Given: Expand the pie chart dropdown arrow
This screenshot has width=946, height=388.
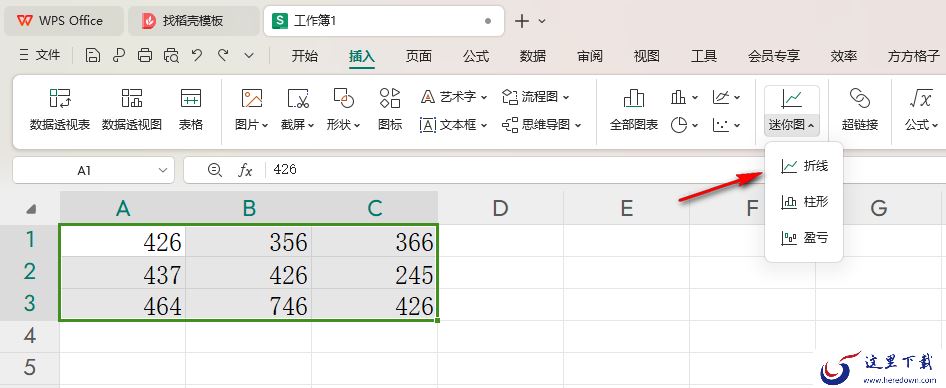Looking at the screenshot, I should (x=695, y=126).
